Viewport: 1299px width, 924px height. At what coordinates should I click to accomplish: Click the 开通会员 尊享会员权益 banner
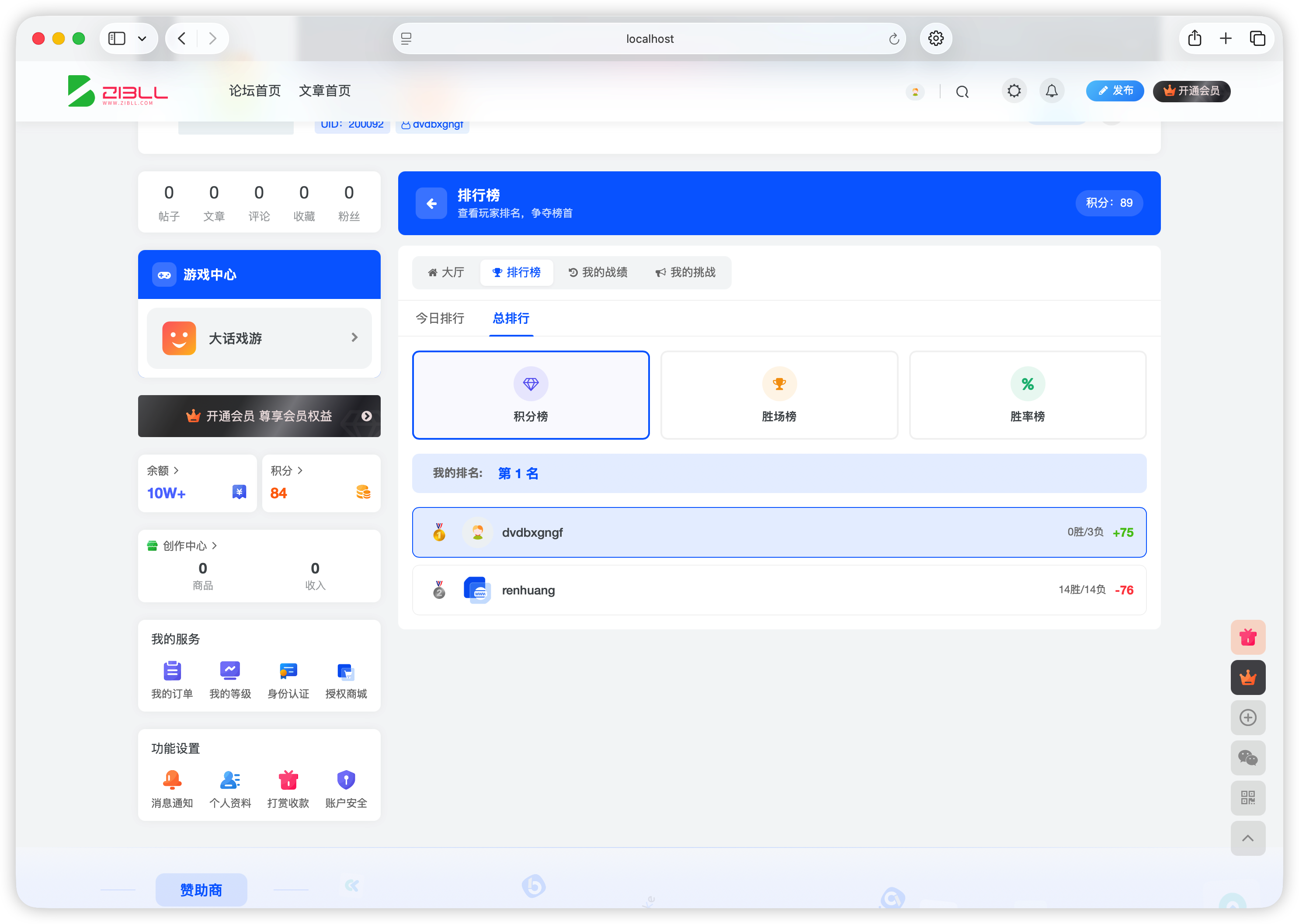[259, 416]
